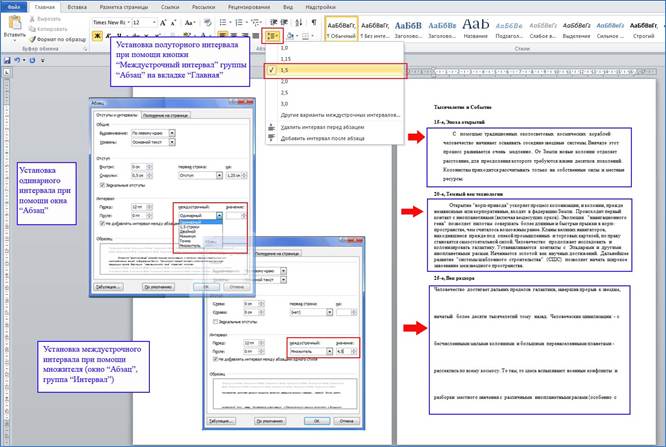
Task: Toggle the unchecked mirror indents checkbox in rear dialog
Action: point(215,322)
